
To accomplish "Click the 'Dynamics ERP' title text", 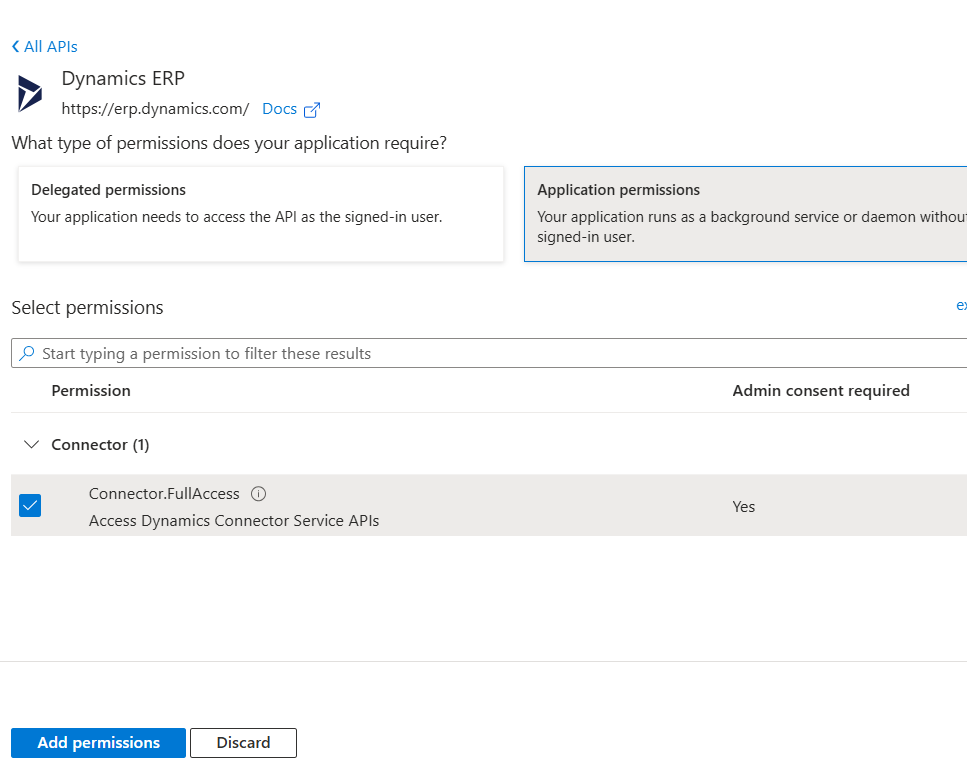I will click(x=123, y=78).
